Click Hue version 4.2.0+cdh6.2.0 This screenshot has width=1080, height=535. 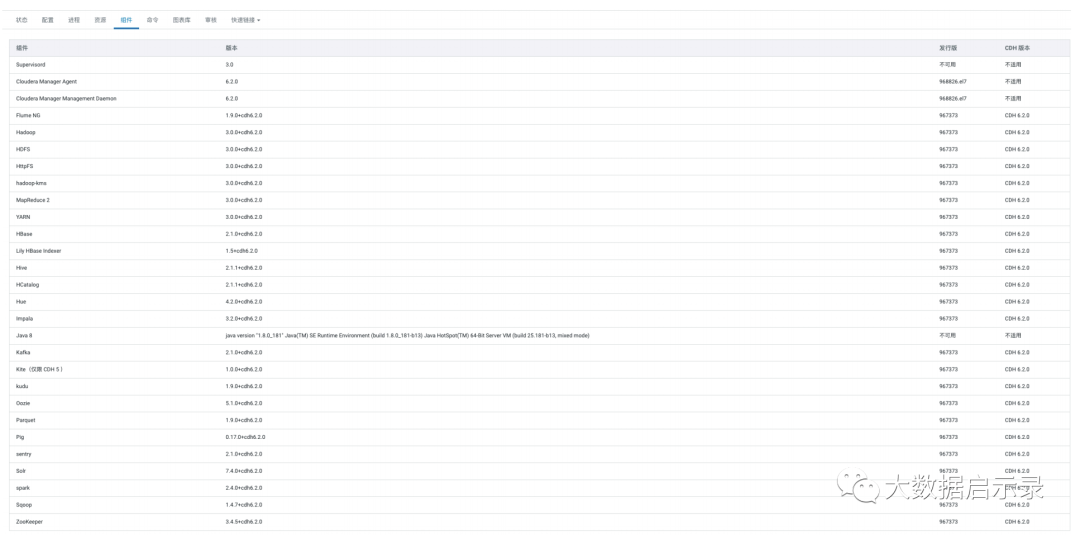(x=243, y=302)
